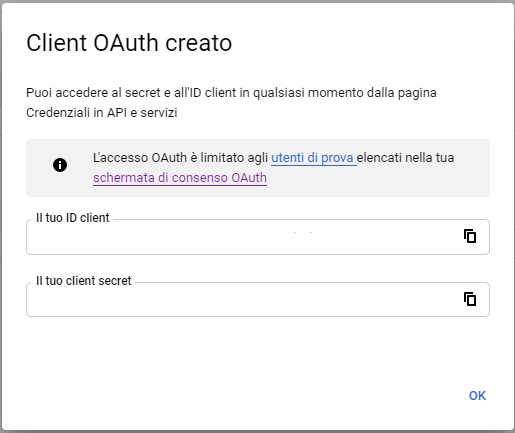Open the 'utenti di prova' link
Screen dimensions: 515x433
[x=313, y=158]
